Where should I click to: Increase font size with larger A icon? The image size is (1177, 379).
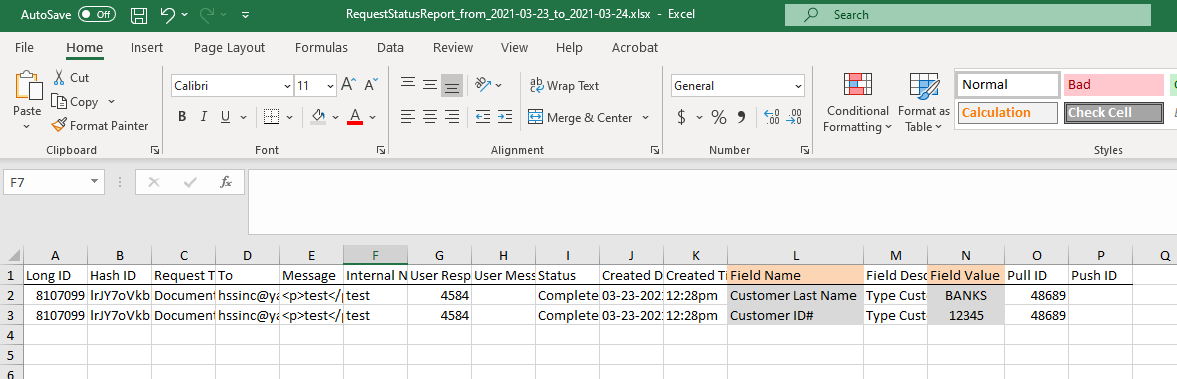point(348,85)
